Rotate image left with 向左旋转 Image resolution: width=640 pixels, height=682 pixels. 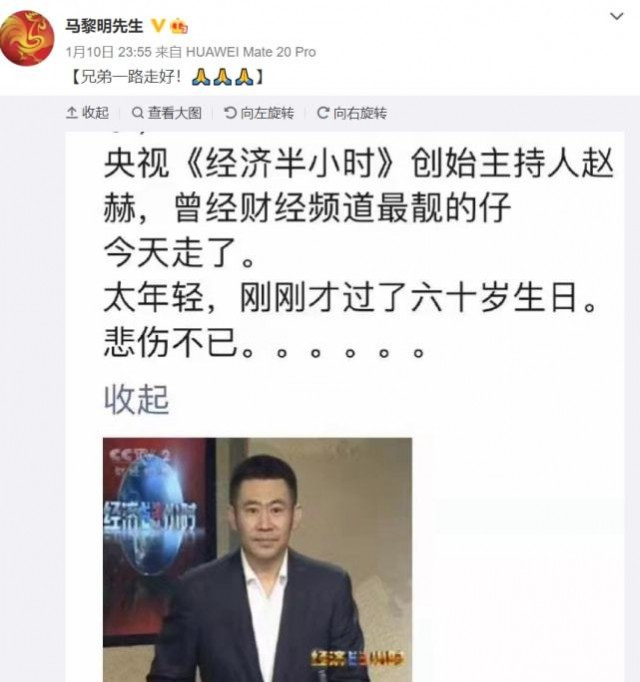pyautogui.click(x=259, y=113)
